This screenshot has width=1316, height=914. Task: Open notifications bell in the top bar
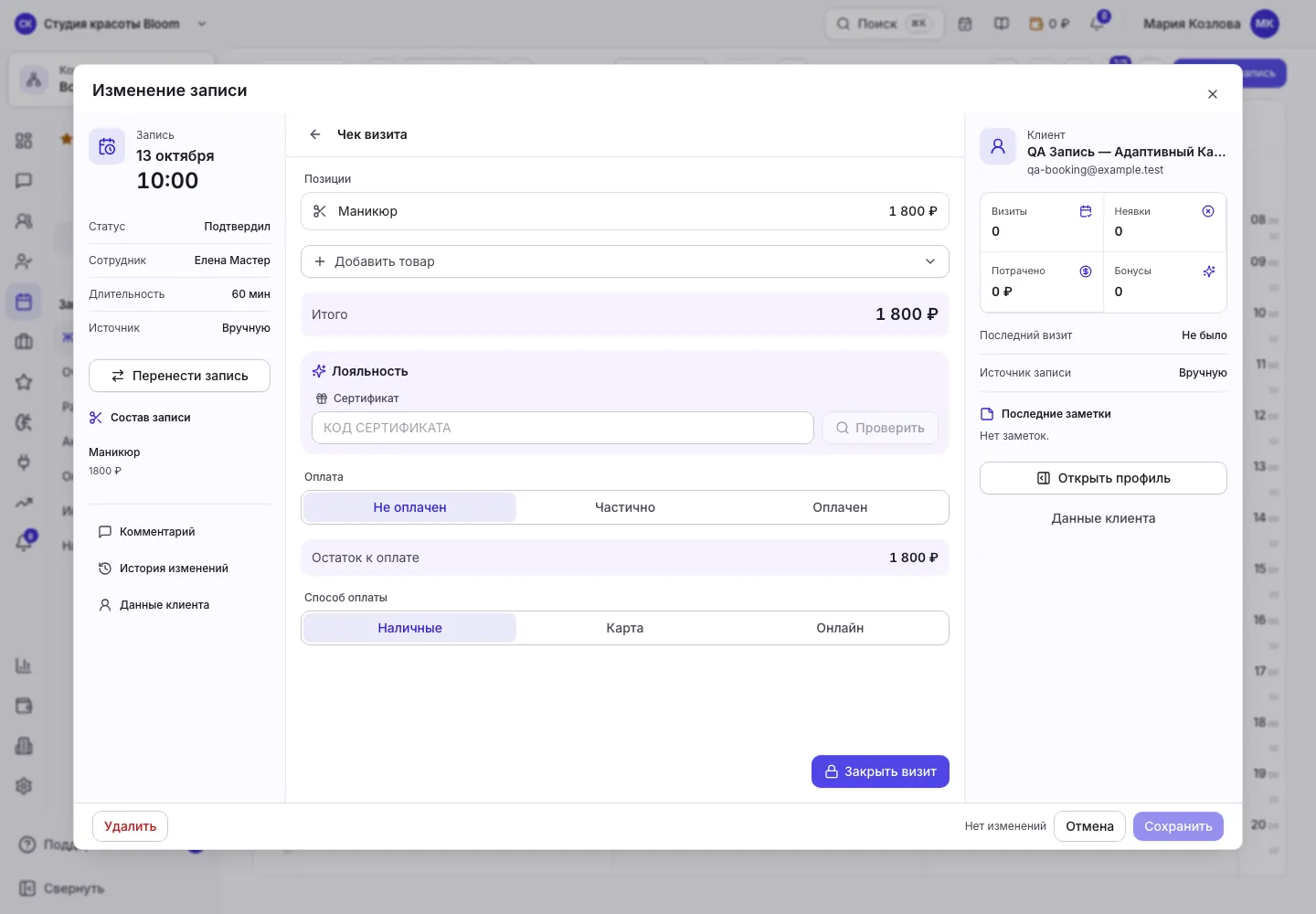point(1098,24)
